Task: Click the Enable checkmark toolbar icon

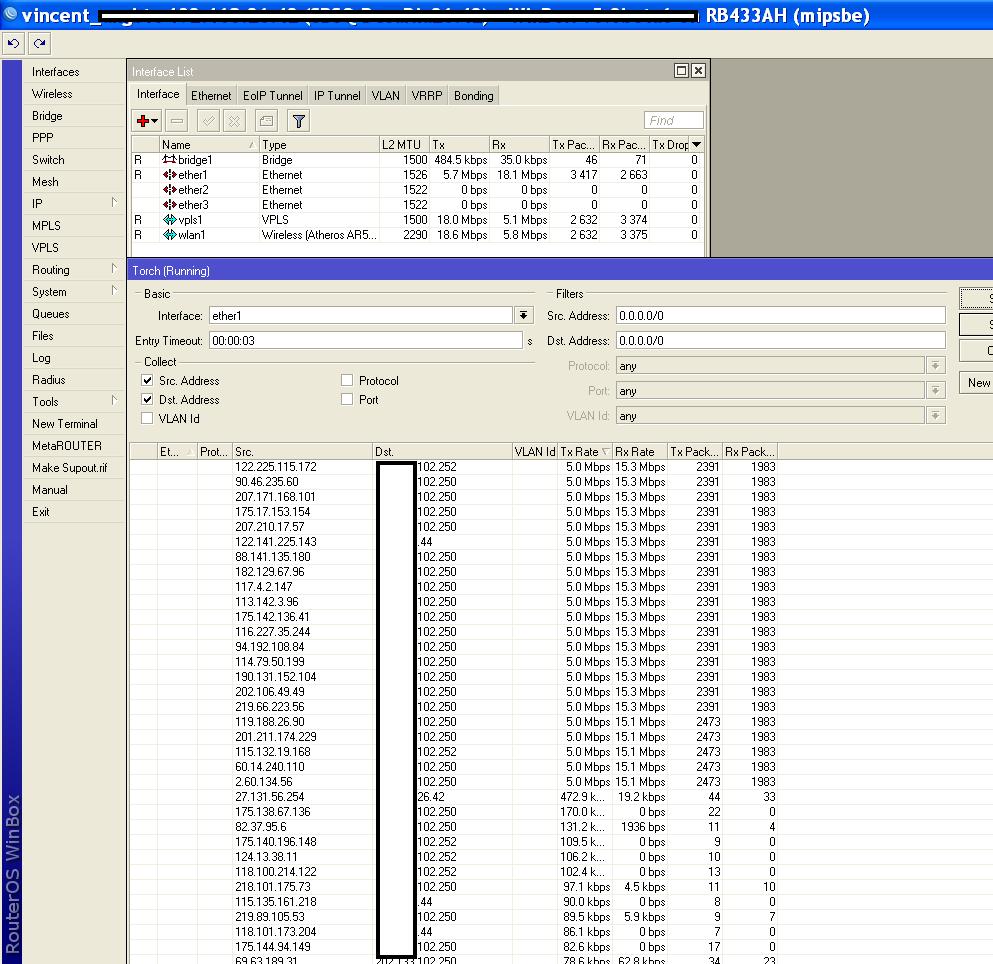Action: 208,121
